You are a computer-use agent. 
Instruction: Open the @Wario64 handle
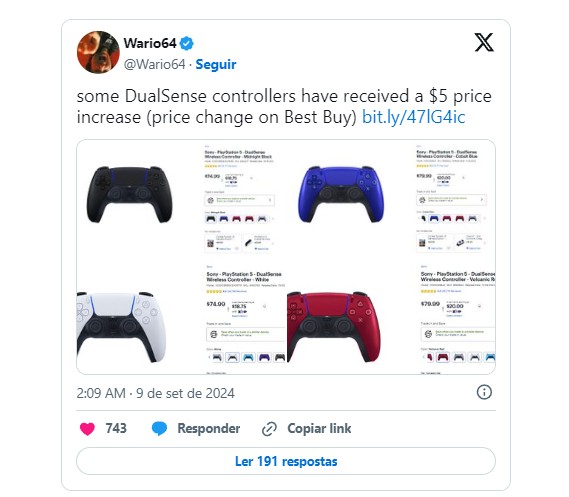[155, 64]
